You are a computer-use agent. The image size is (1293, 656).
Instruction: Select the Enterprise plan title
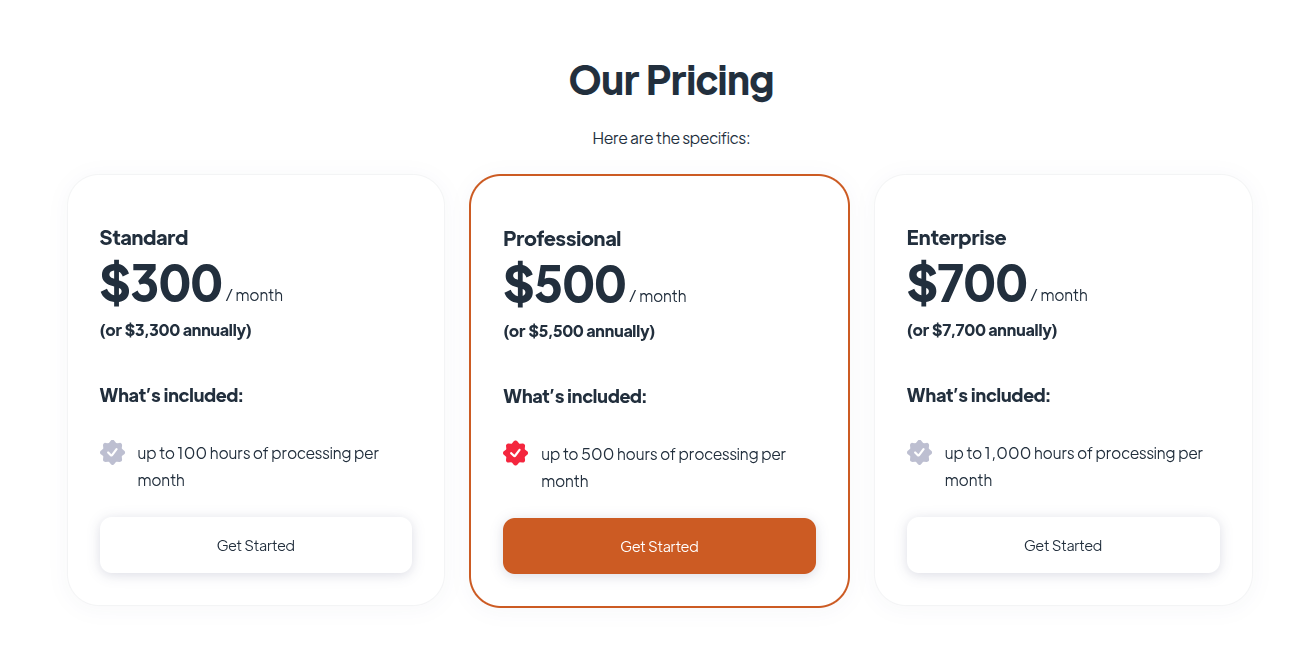pyautogui.click(x=956, y=237)
